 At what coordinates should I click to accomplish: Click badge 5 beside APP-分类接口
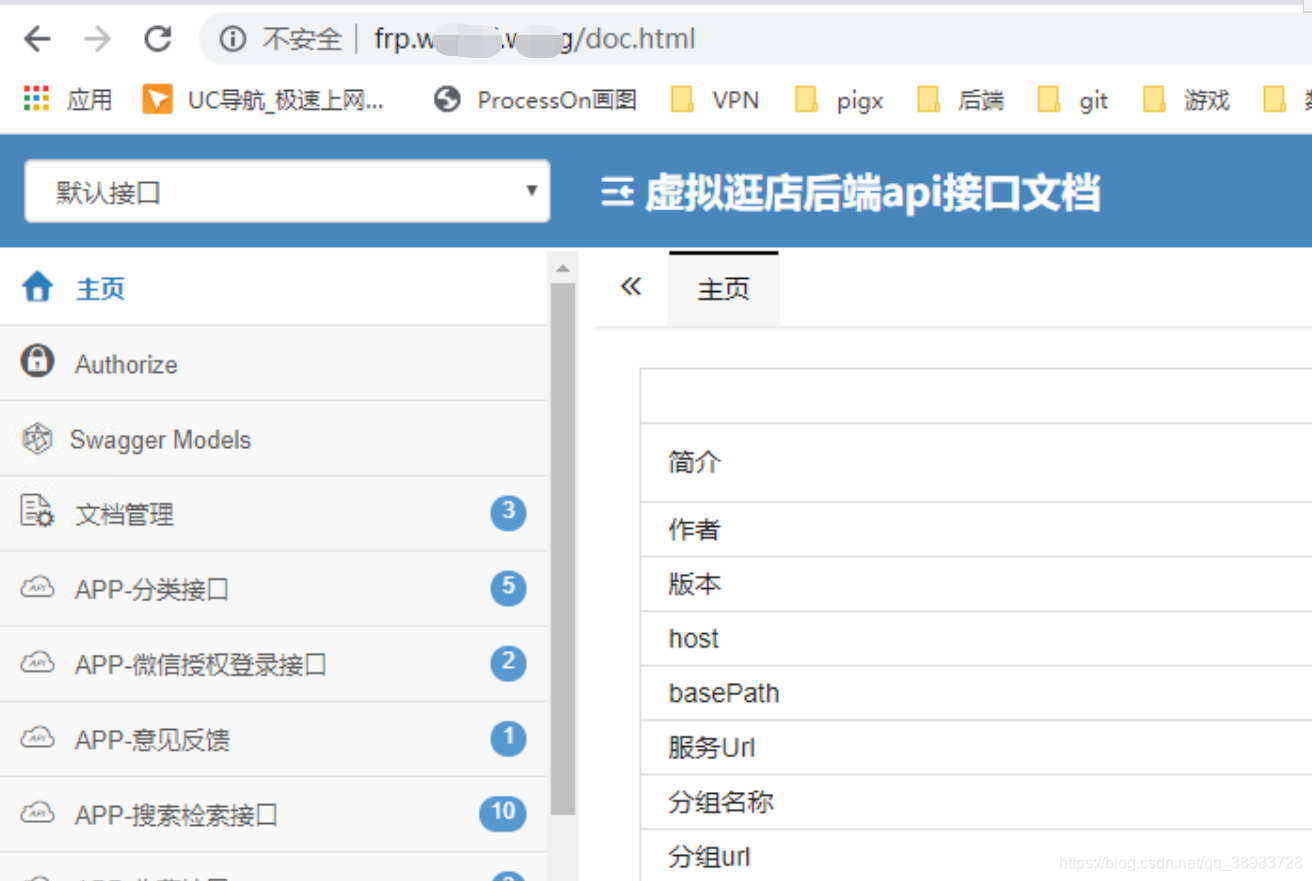click(508, 587)
